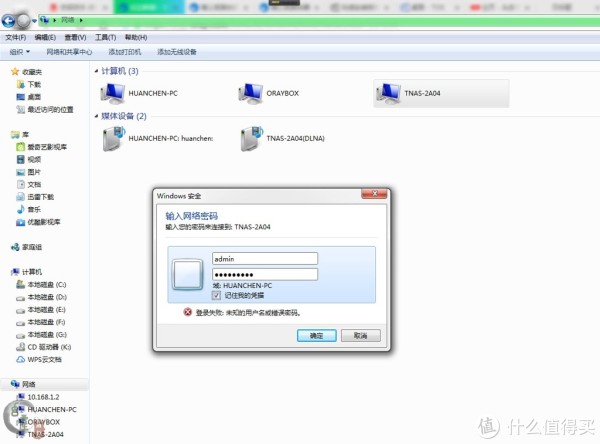This screenshot has height=444, width=600.
Task: Expand the address bar Network breadcrumb arrow
Action: pos(81,20)
